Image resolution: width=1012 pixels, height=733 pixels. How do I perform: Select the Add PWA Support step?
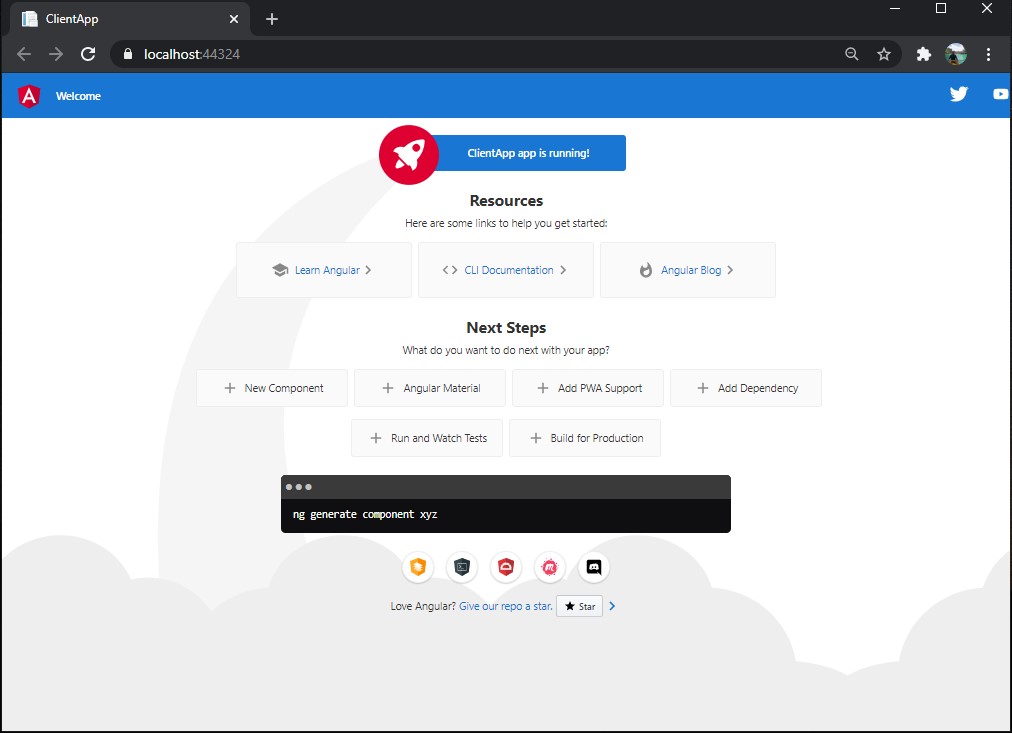tap(588, 388)
